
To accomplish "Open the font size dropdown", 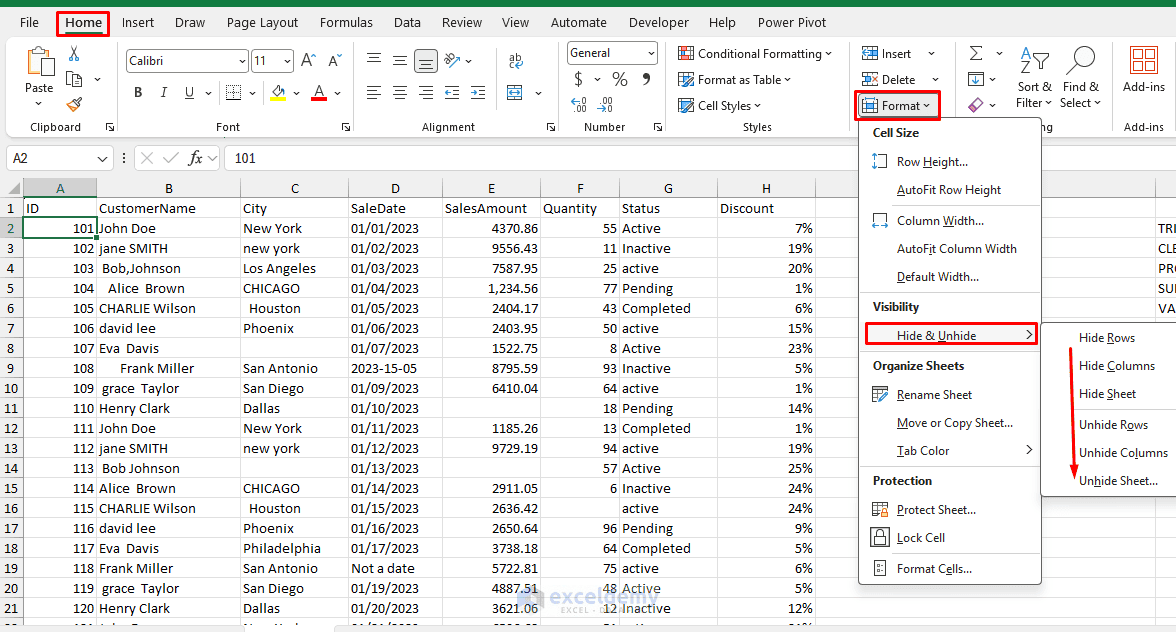I will pyautogui.click(x=287, y=61).
